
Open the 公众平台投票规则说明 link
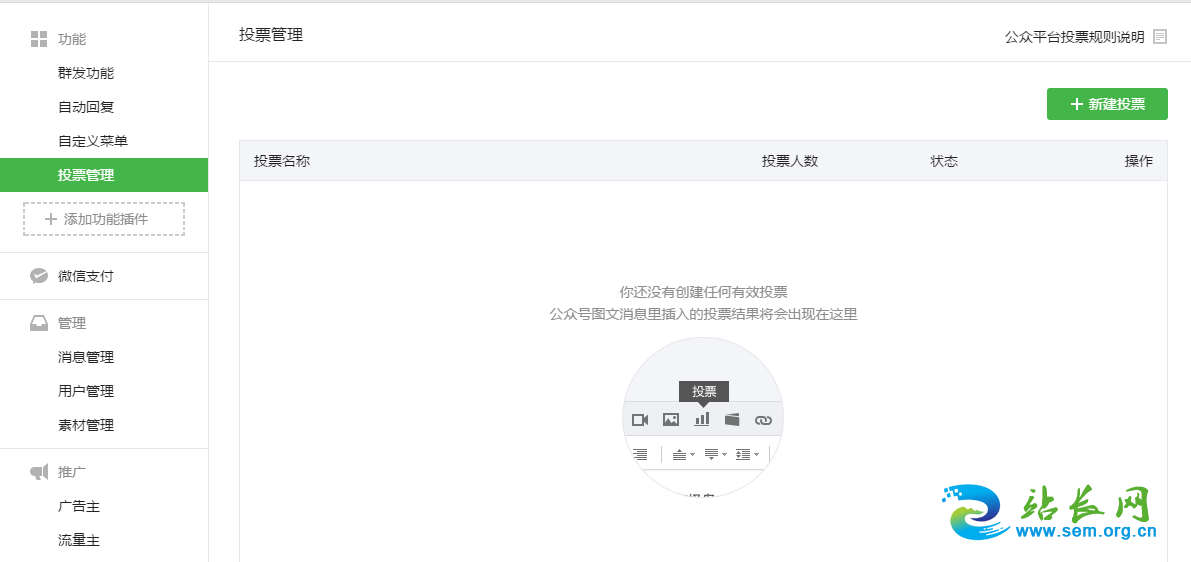1074,37
